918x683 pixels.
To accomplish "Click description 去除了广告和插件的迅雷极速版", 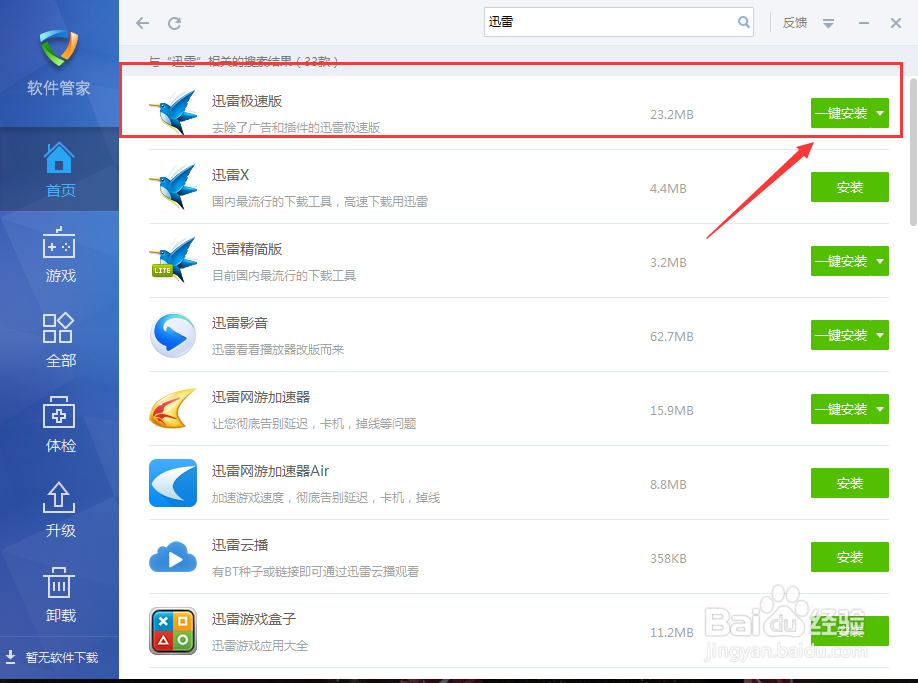I will [x=296, y=128].
